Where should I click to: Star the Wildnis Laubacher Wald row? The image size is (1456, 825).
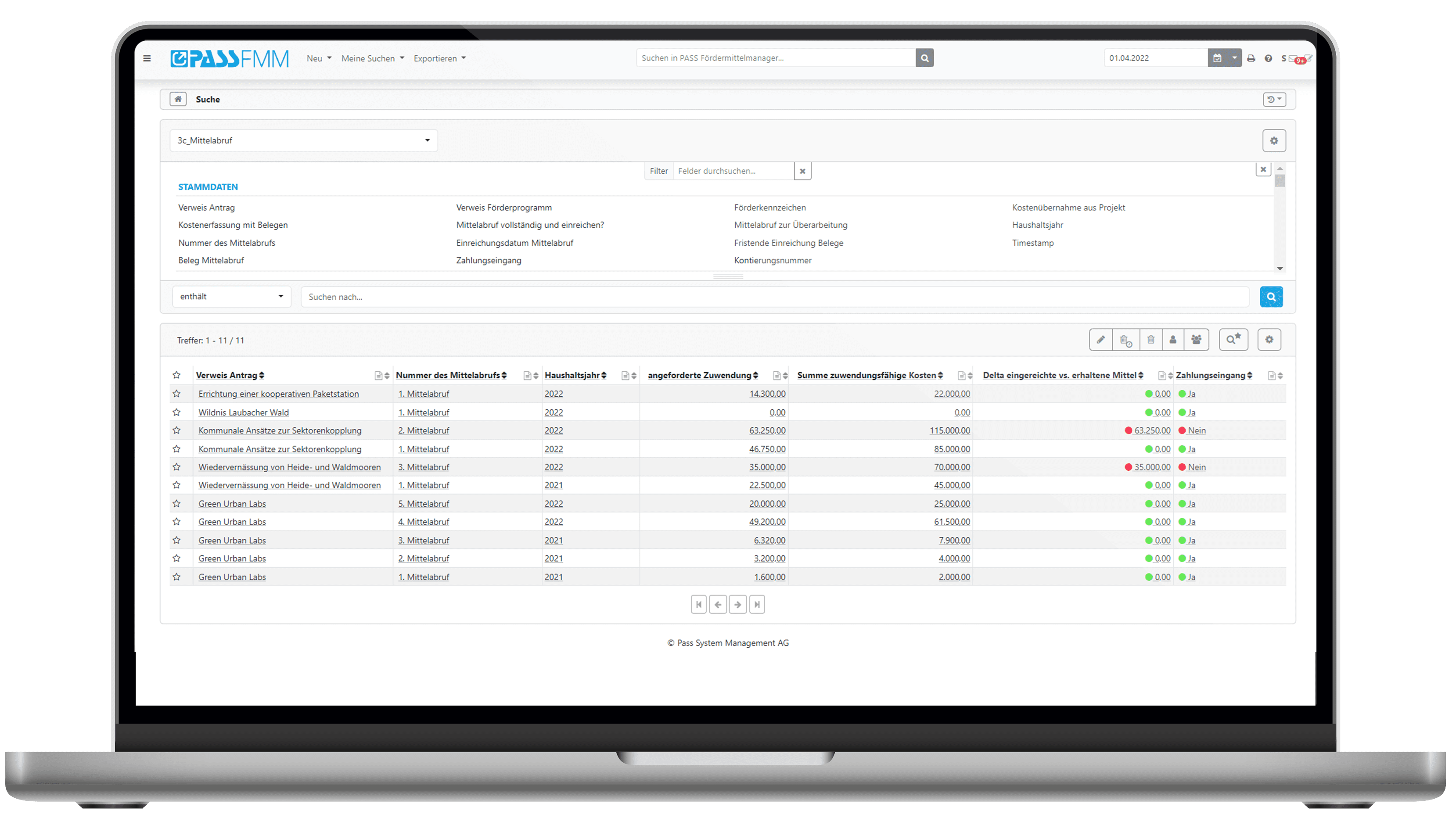[x=177, y=412]
